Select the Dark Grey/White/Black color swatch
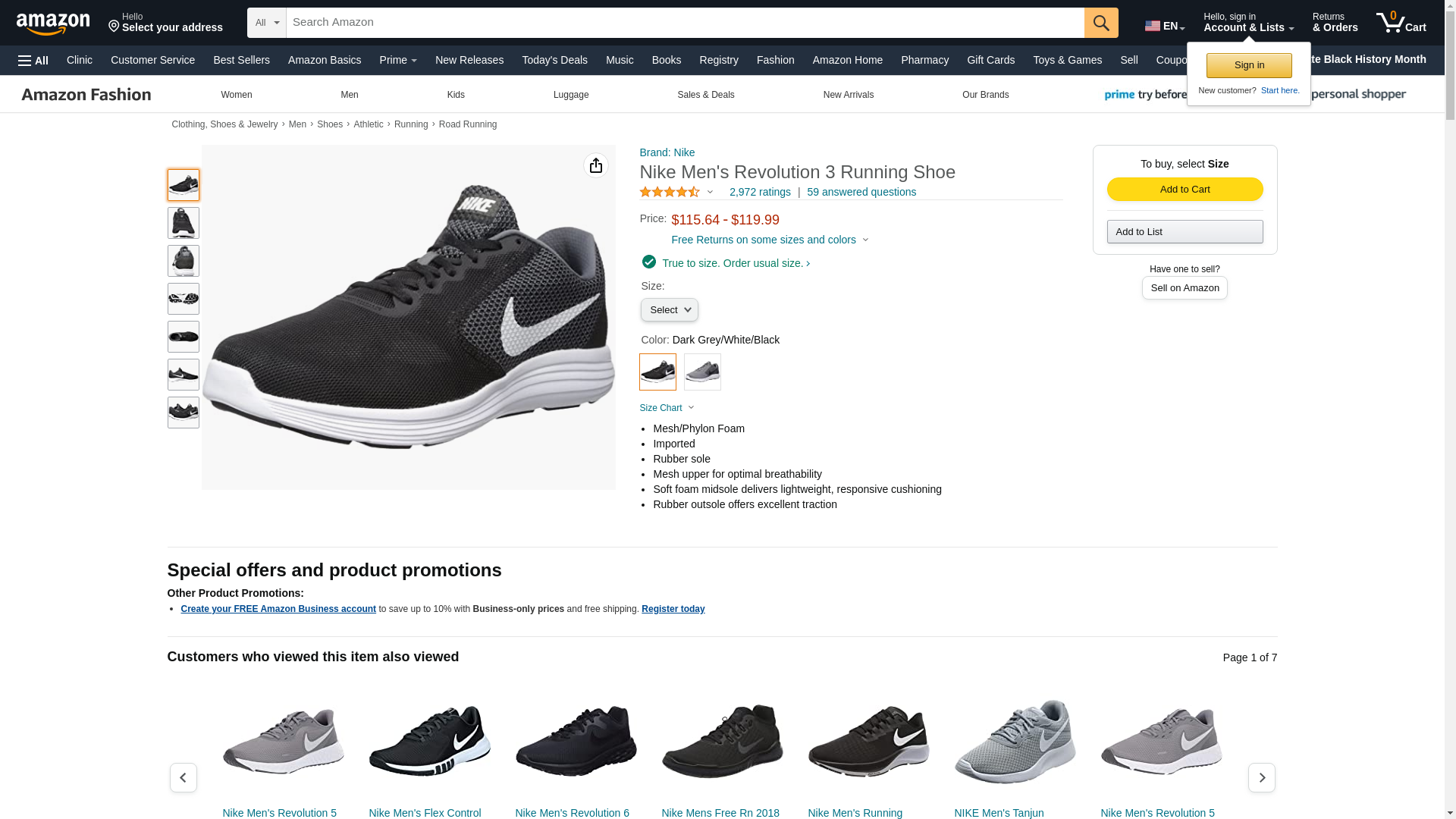Image resolution: width=1456 pixels, height=819 pixels. pyautogui.click(x=657, y=372)
